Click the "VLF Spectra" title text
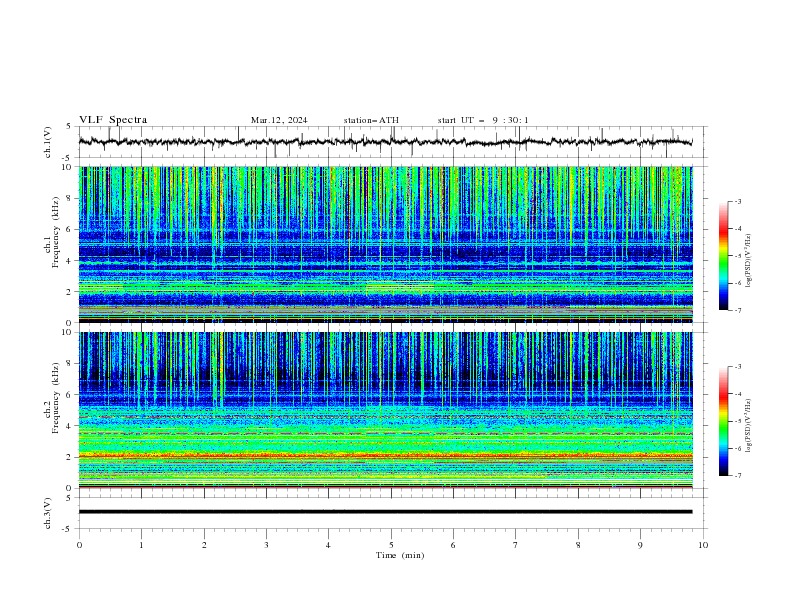Viewport: 792px width, 612px height. click(x=113, y=120)
